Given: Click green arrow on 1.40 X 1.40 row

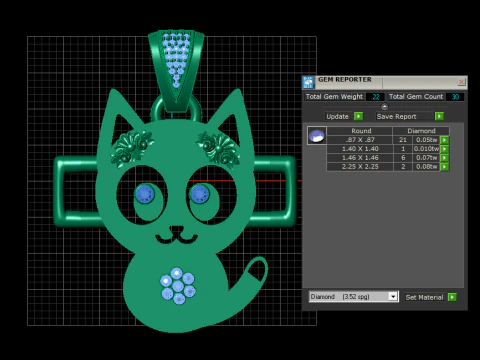Looking at the screenshot, I should coord(444,149).
